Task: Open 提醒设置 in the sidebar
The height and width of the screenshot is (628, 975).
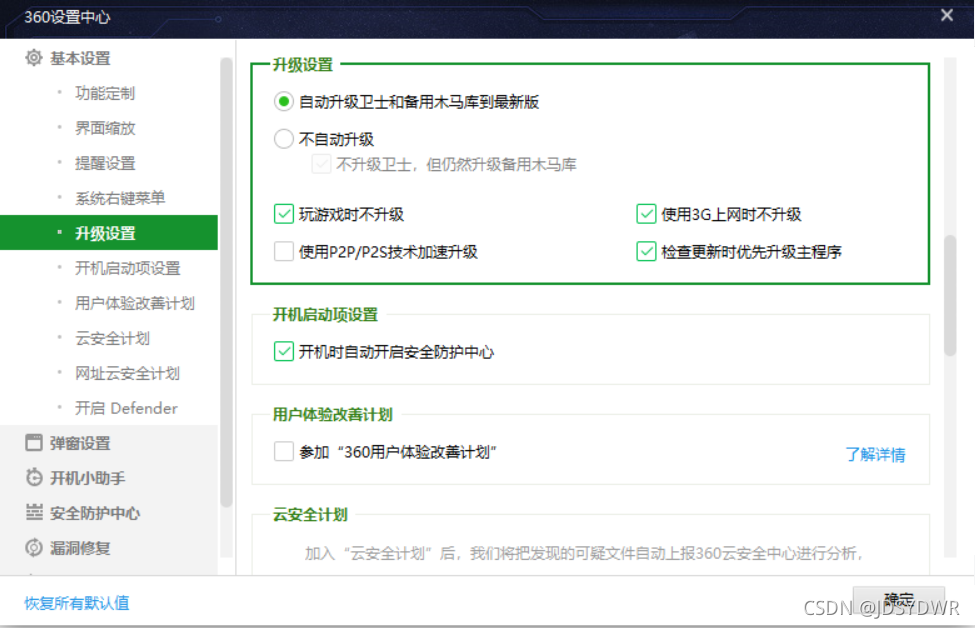Action: pos(105,163)
